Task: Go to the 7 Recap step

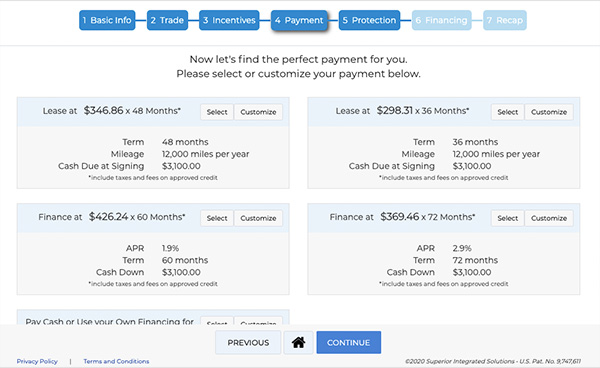Action: pyautogui.click(x=505, y=20)
